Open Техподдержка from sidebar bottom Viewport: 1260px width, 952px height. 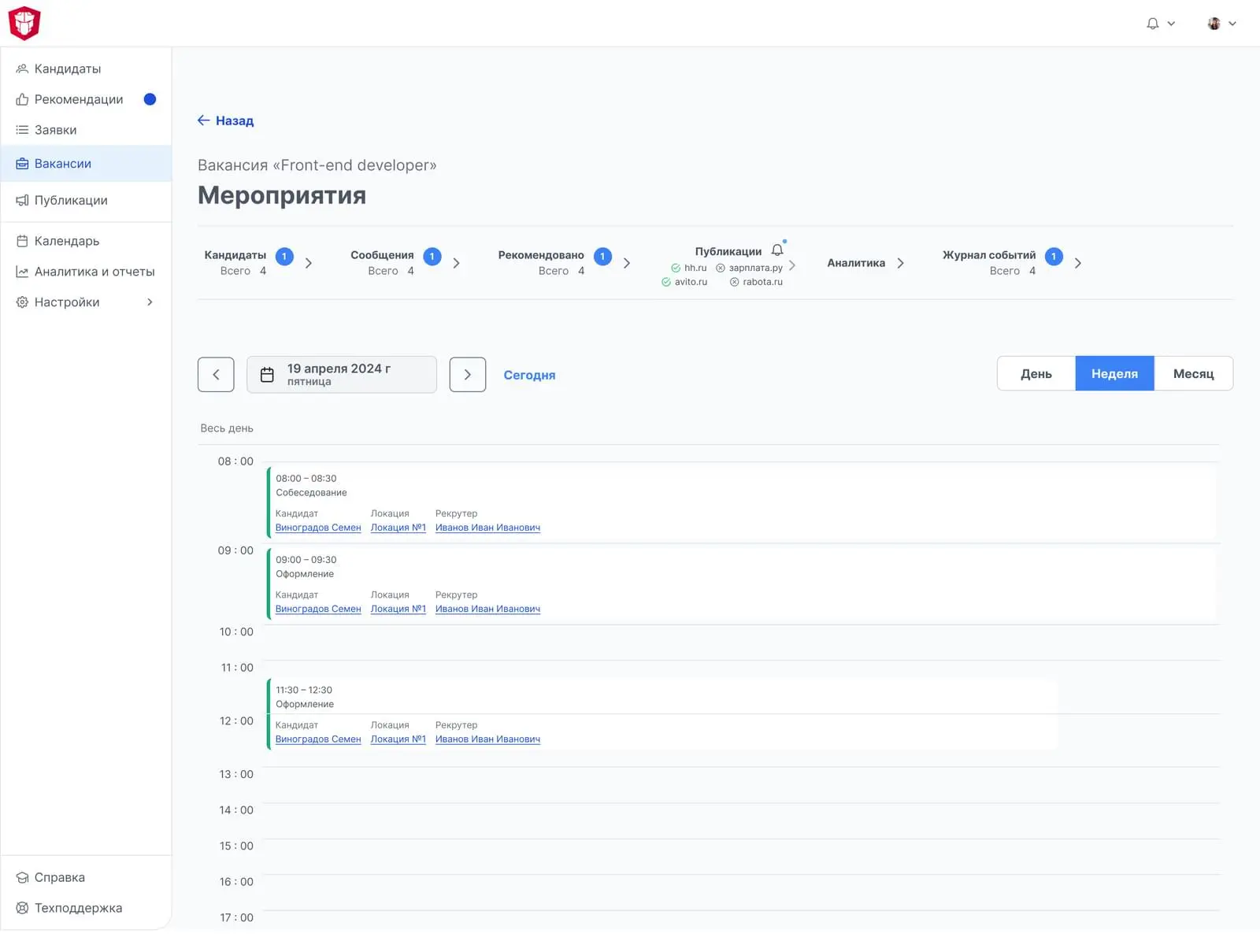(x=77, y=908)
